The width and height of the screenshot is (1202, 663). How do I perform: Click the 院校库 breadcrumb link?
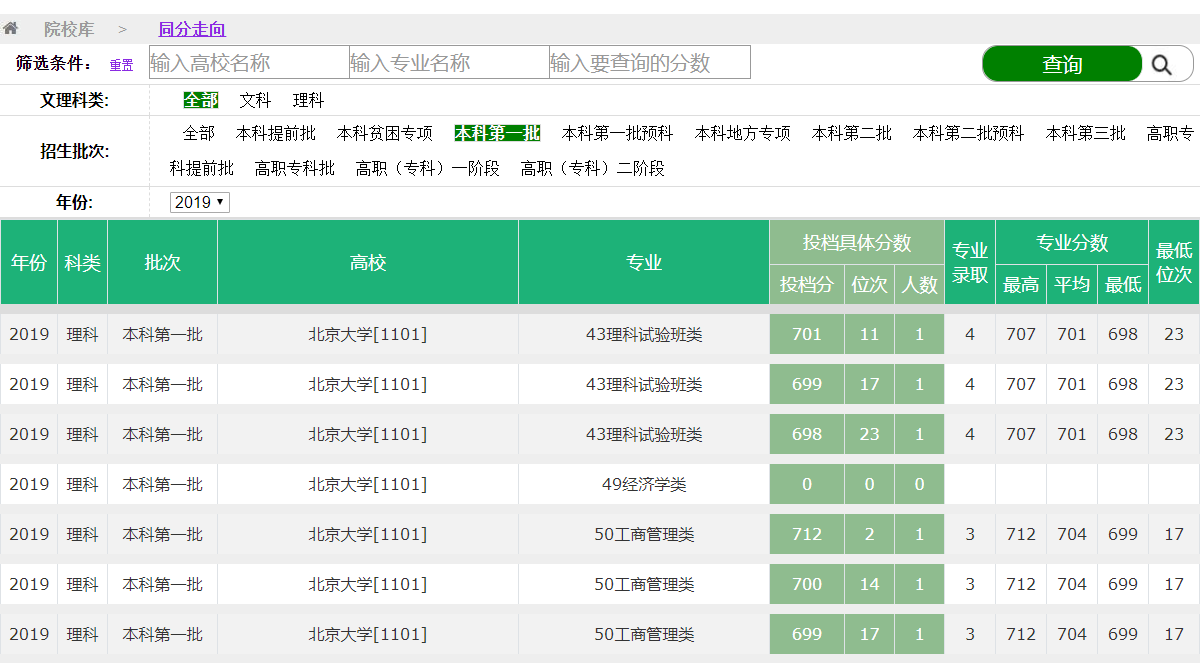click(69, 30)
